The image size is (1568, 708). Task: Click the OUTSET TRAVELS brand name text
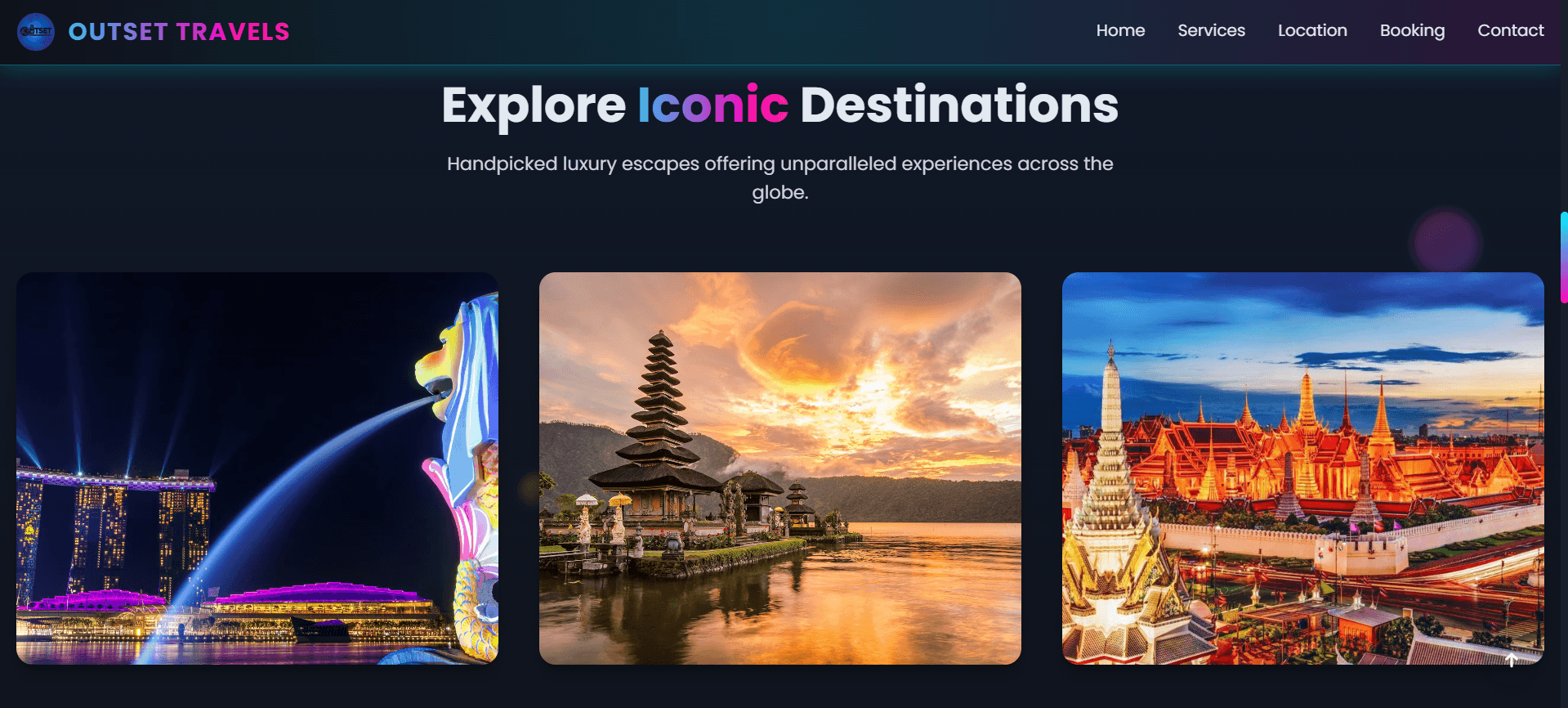point(179,32)
